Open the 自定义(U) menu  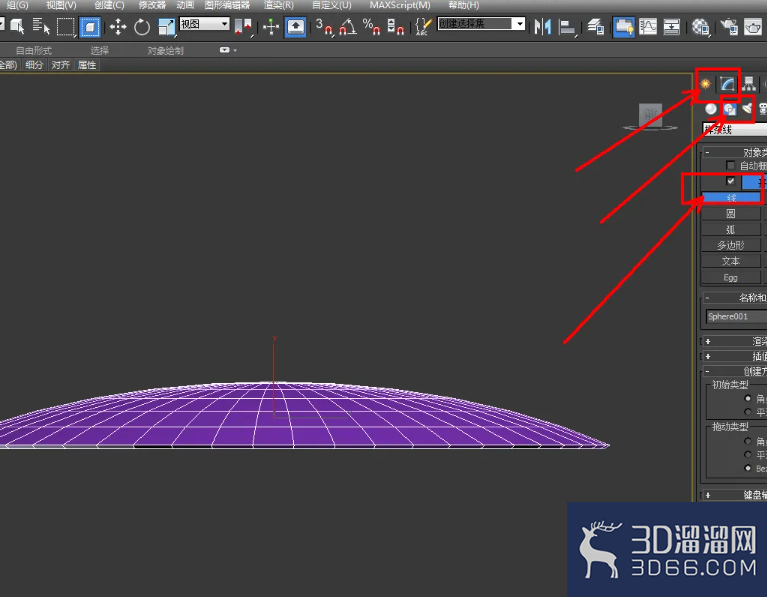point(332,5)
